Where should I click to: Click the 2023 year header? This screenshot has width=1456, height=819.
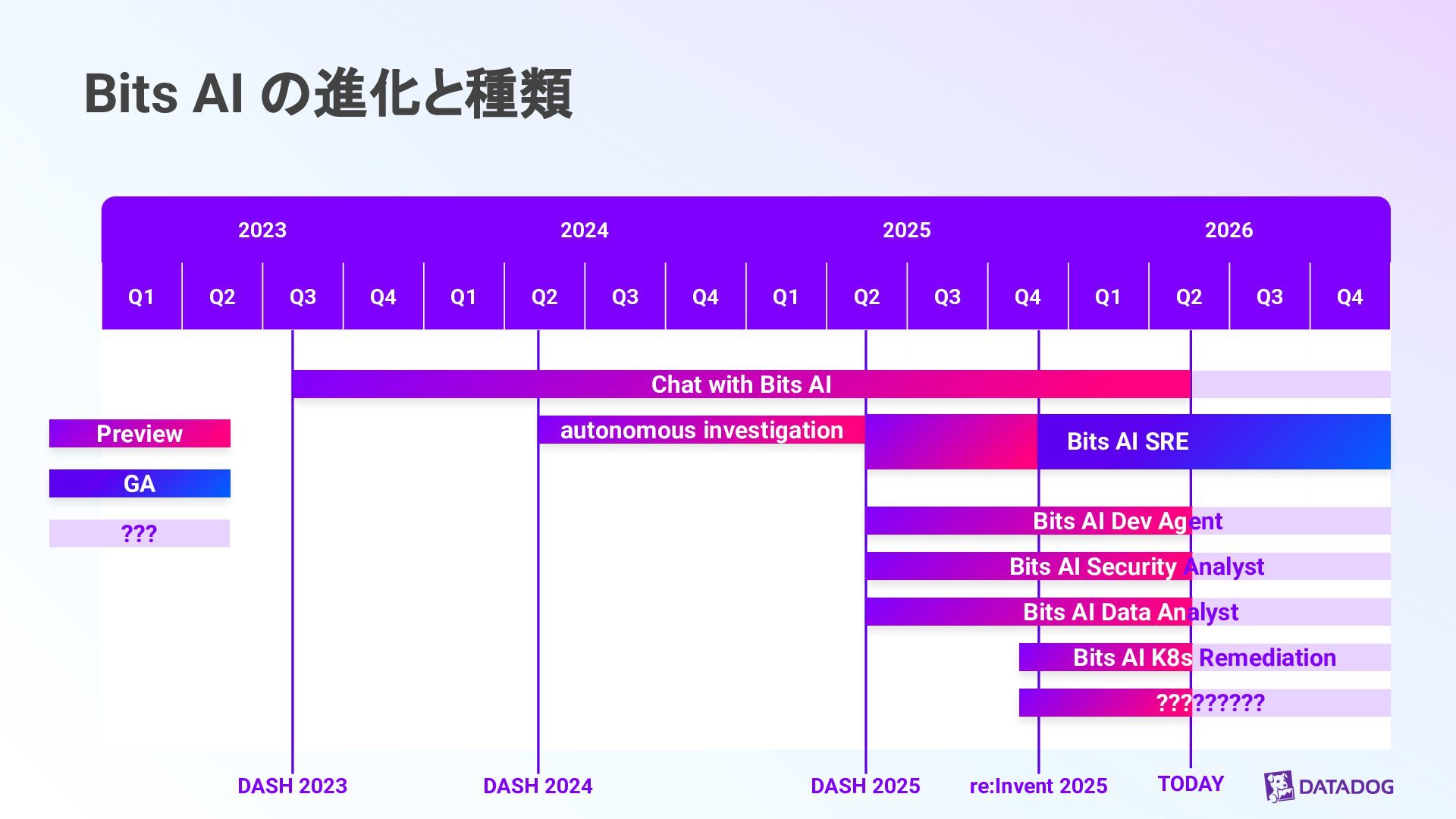tap(262, 230)
